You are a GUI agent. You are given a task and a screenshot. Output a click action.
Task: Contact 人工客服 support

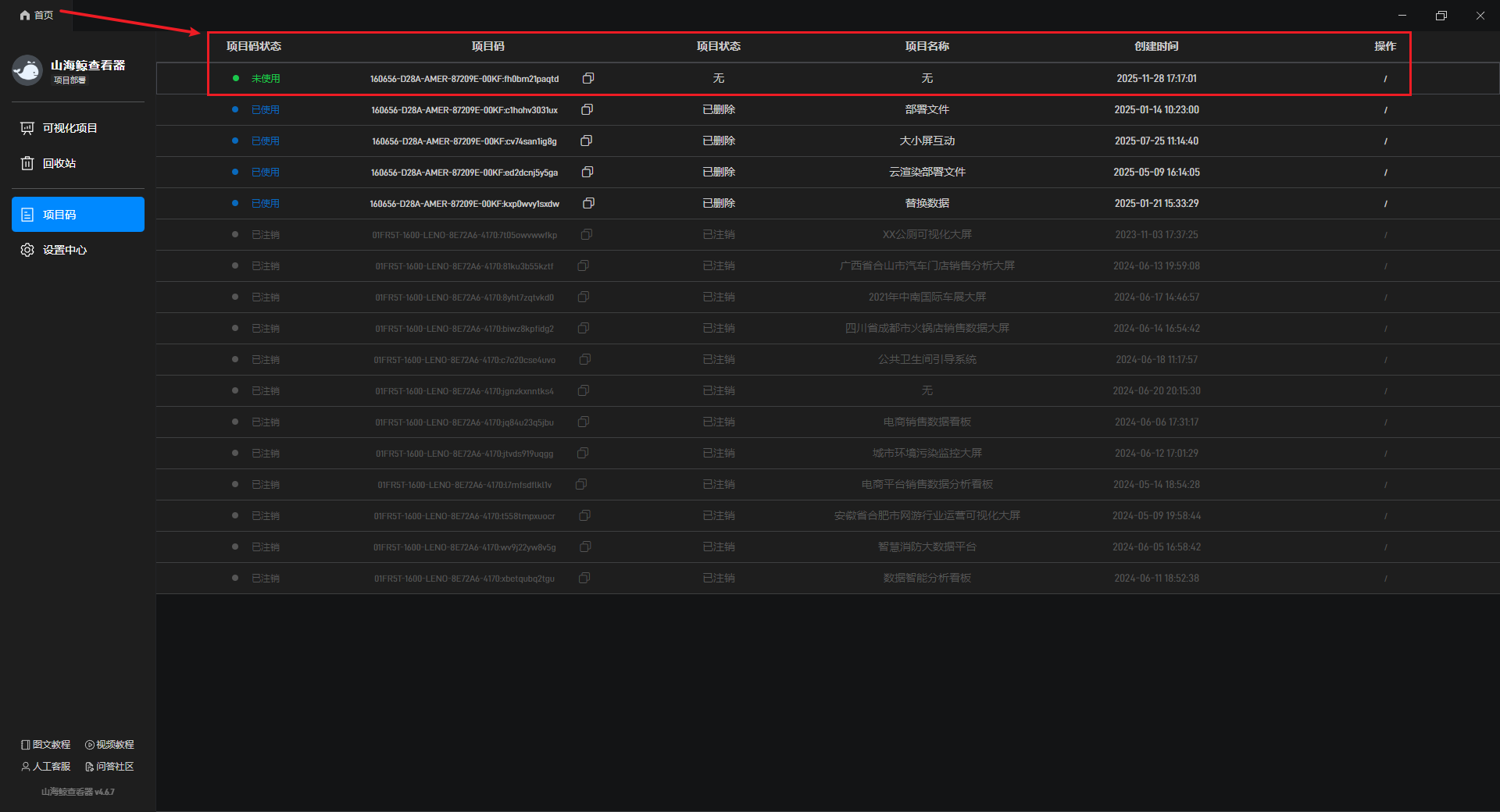(x=46, y=767)
